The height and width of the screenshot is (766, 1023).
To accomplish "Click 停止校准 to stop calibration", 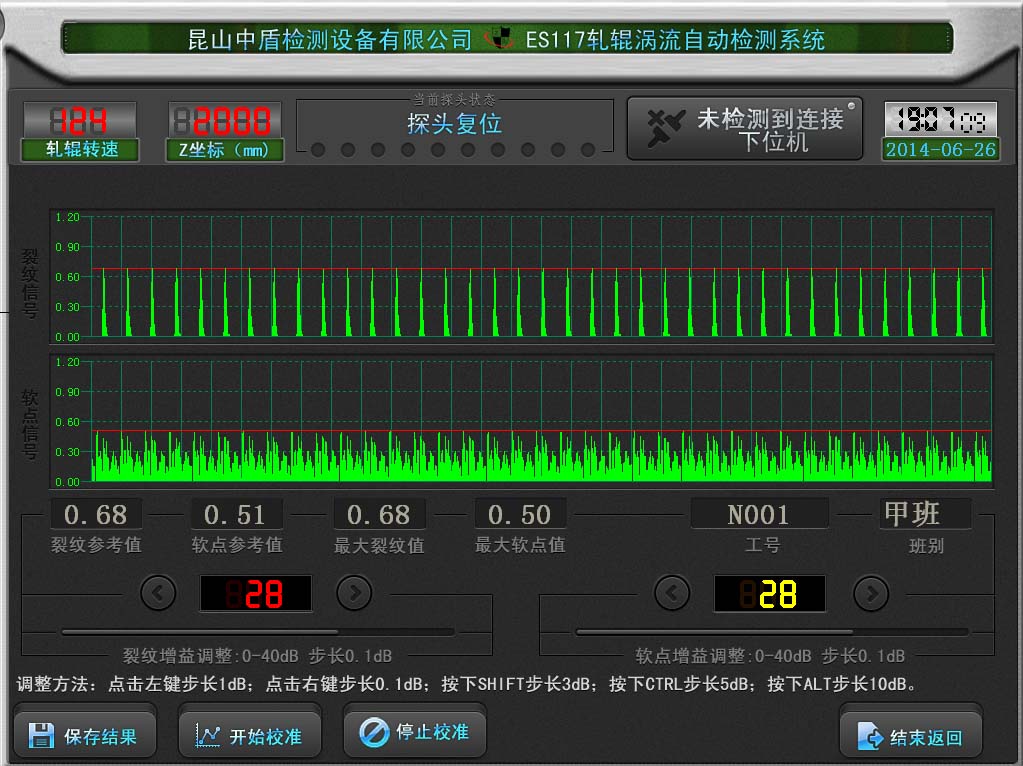I will coord(415,733).
